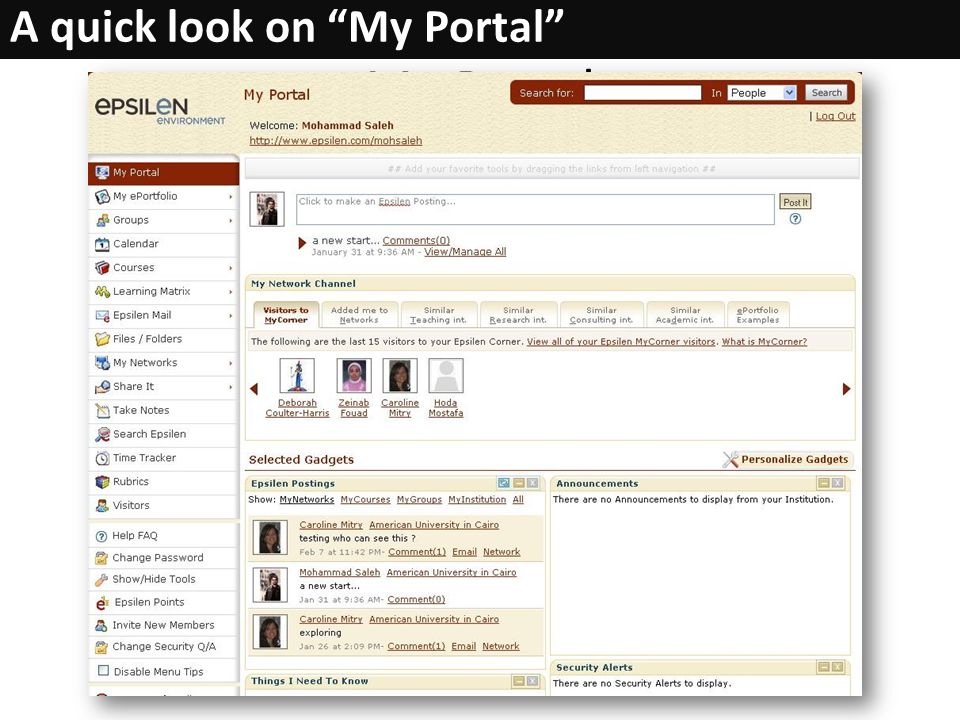This screenshot has width=960, height=720.
Task: Close the Epsilen Postings gadget
Action: [x=533, y=483]
